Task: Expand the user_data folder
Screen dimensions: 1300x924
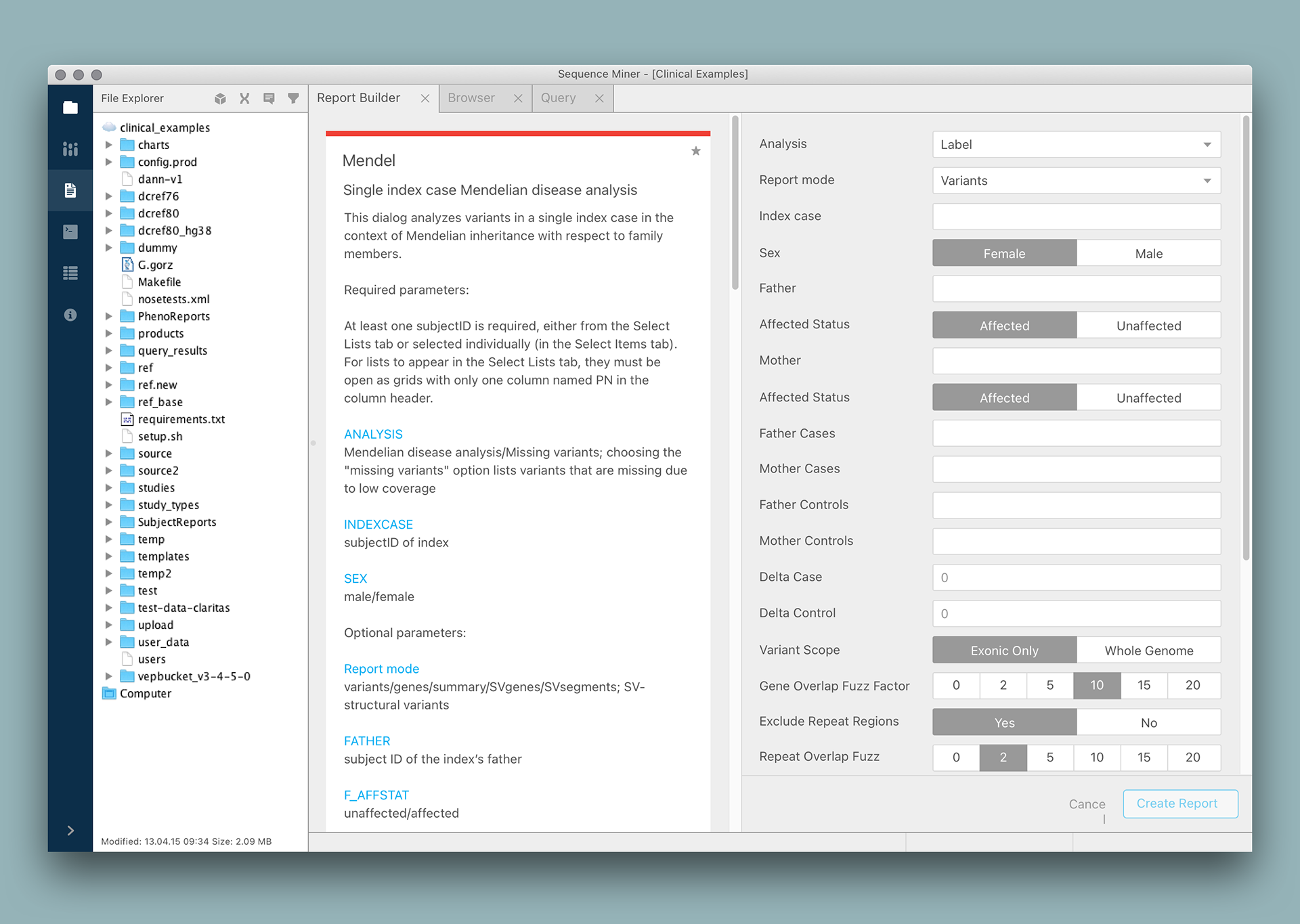Action: (x=108, y=642)
